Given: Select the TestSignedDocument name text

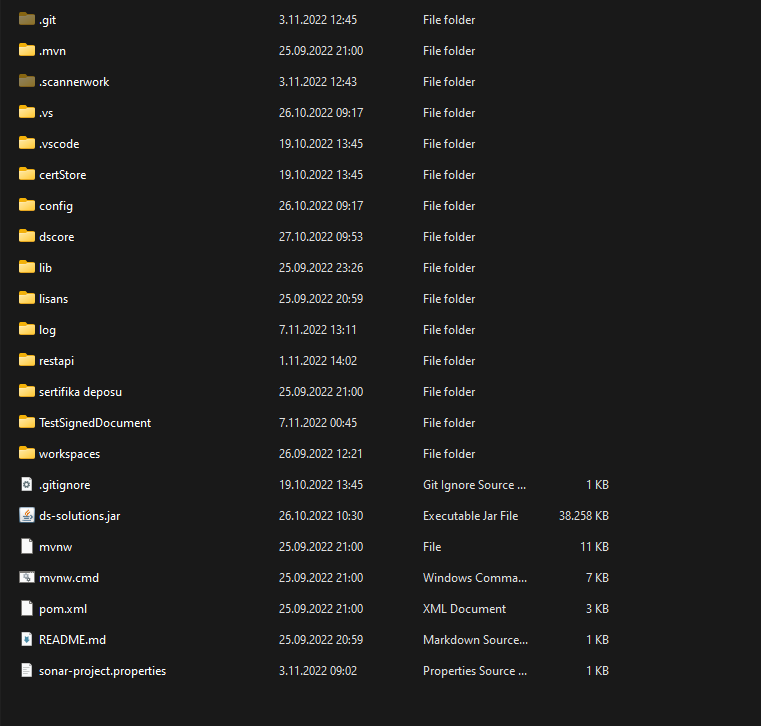Looking at the screenshot, I should coord(95,423).
